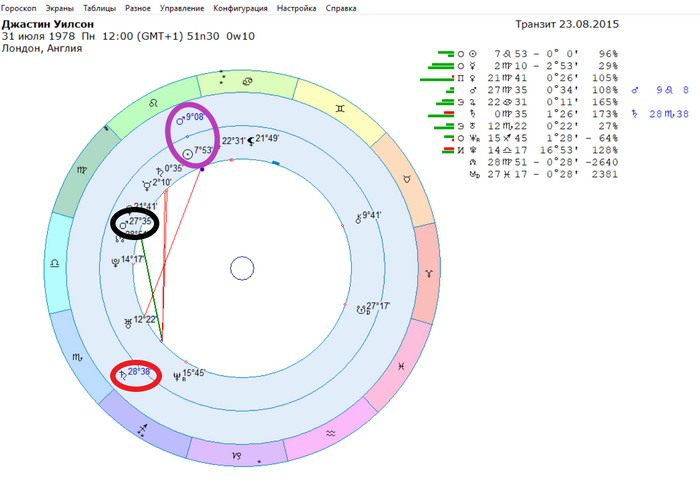Image resolution: width=700 pixels, height=486 pixels.
Task: Click the green aspect line in the chart
Action: pyautogui.click(x=152, y=290)
